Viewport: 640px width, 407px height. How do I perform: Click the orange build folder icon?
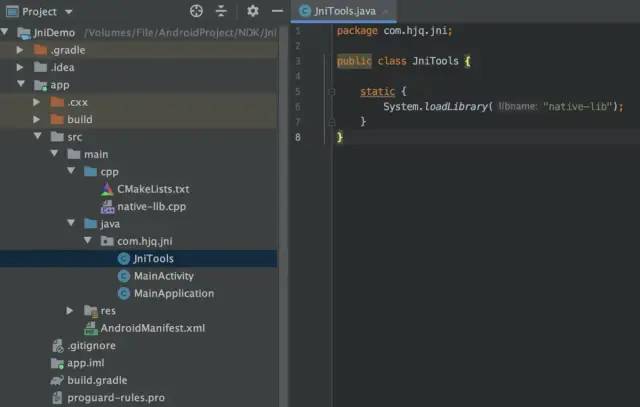click(57, 119)
